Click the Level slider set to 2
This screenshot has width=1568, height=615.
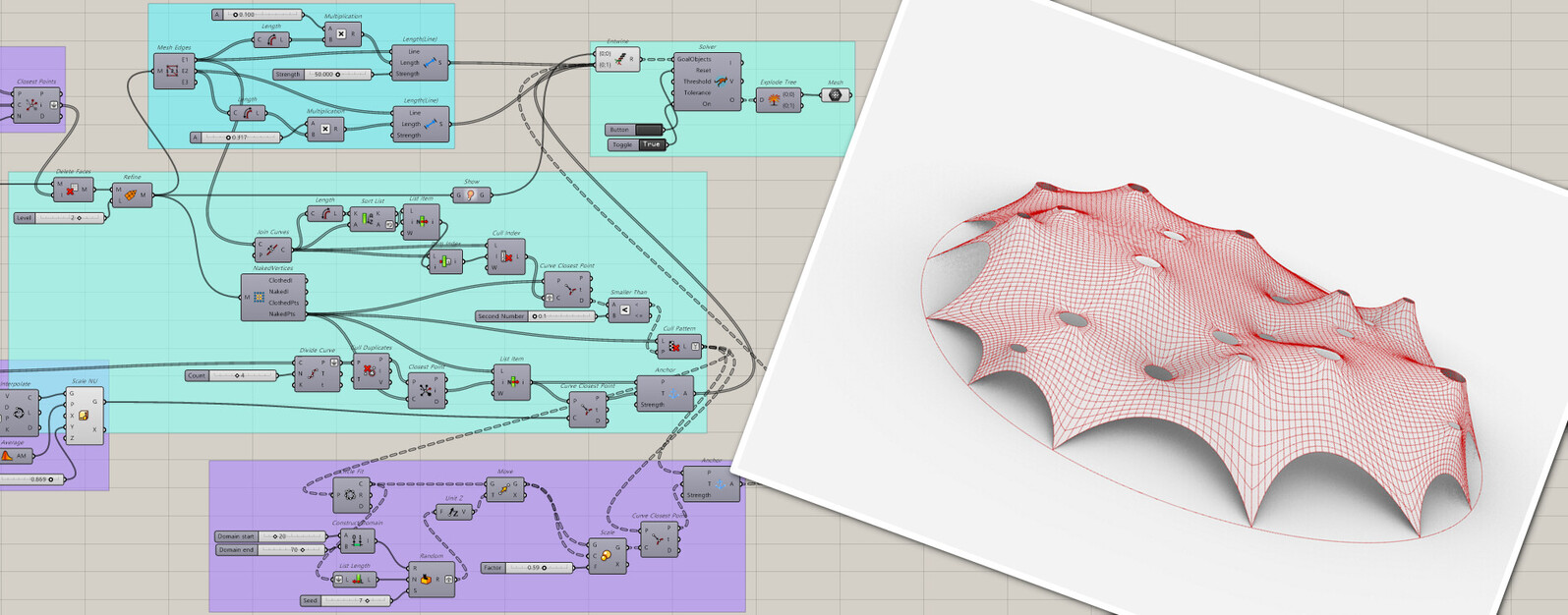point(60,218)
